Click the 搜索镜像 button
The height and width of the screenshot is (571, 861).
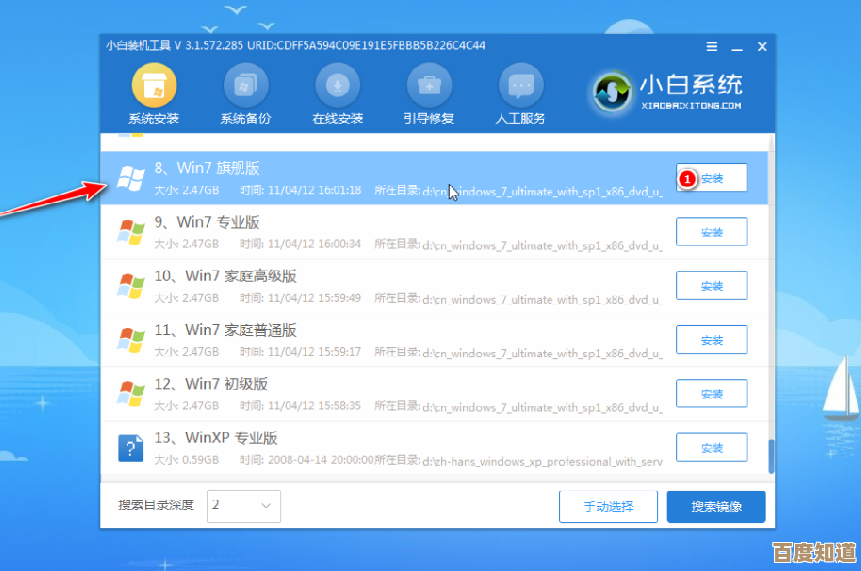click(716, 506)
